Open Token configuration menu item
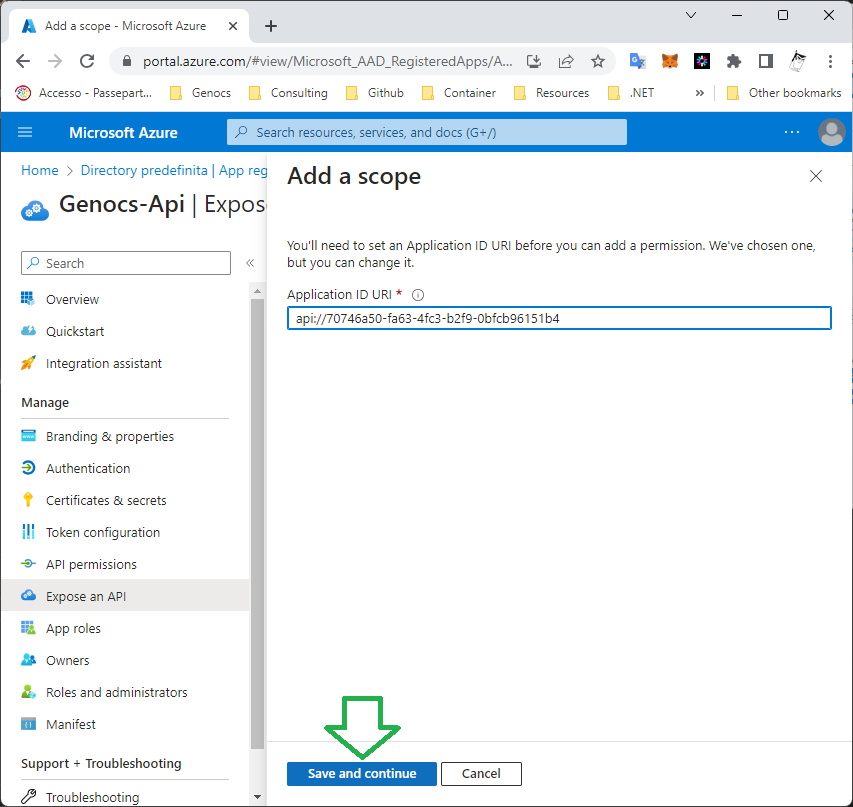 102,532
